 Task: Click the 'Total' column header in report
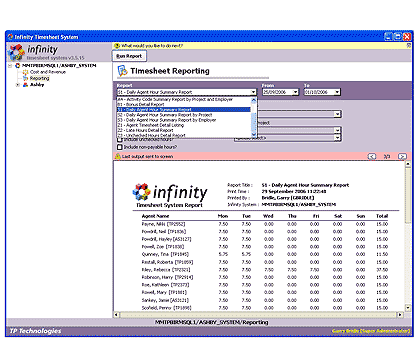(x=382, y=216)
